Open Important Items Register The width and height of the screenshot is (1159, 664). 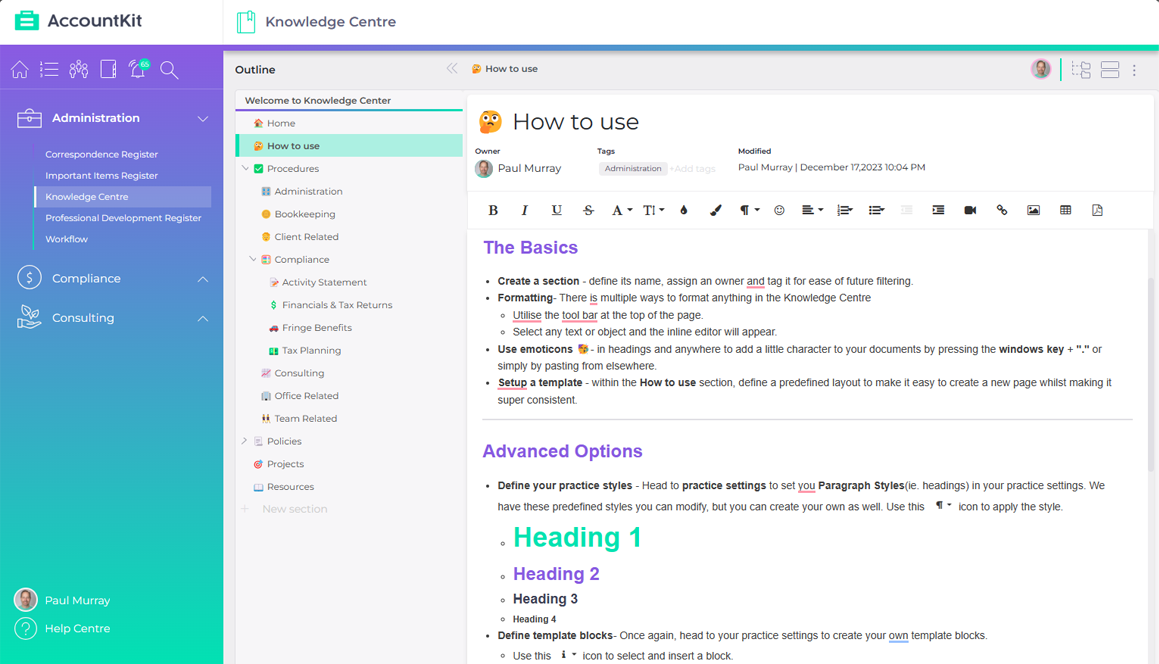click(x=101, y=176)
